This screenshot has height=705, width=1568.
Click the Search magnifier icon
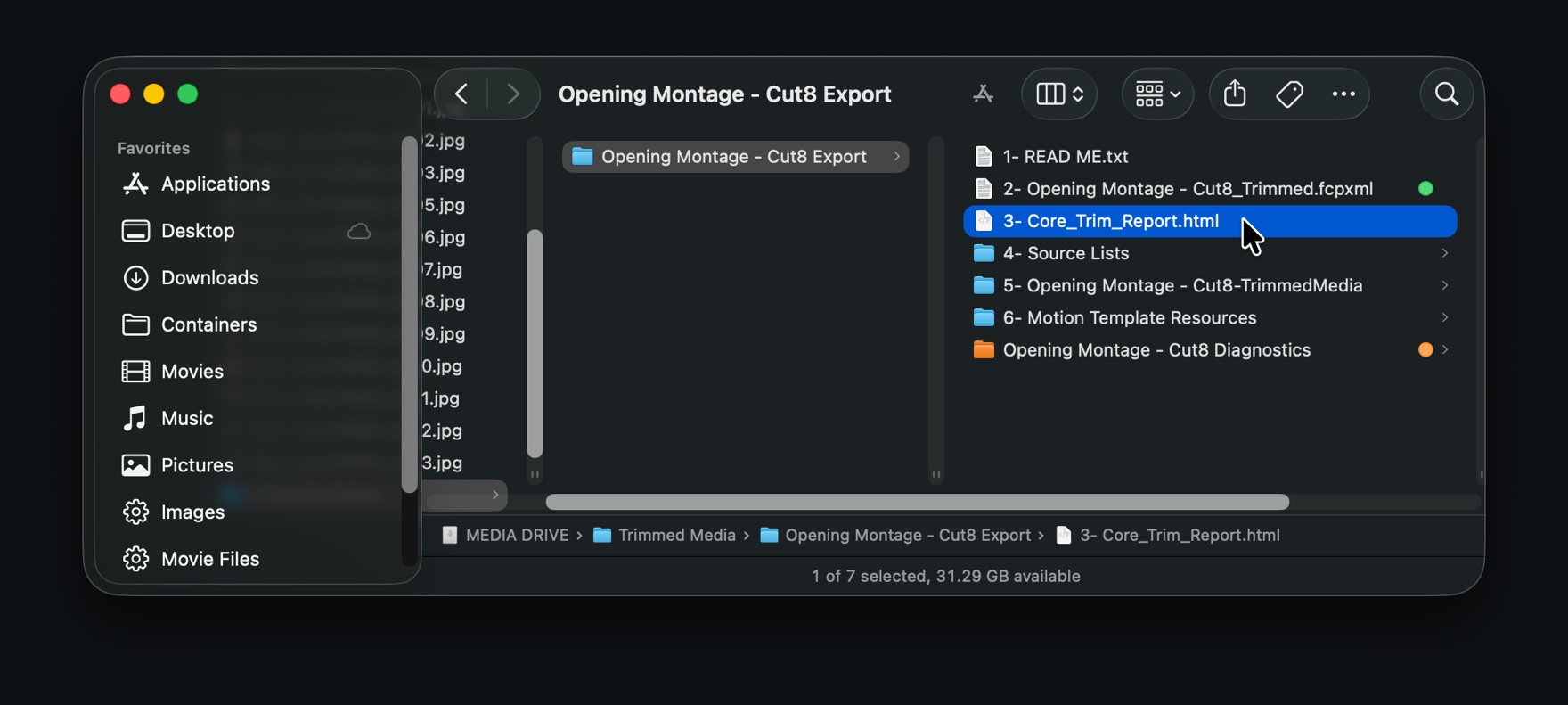click(1447, 94)
